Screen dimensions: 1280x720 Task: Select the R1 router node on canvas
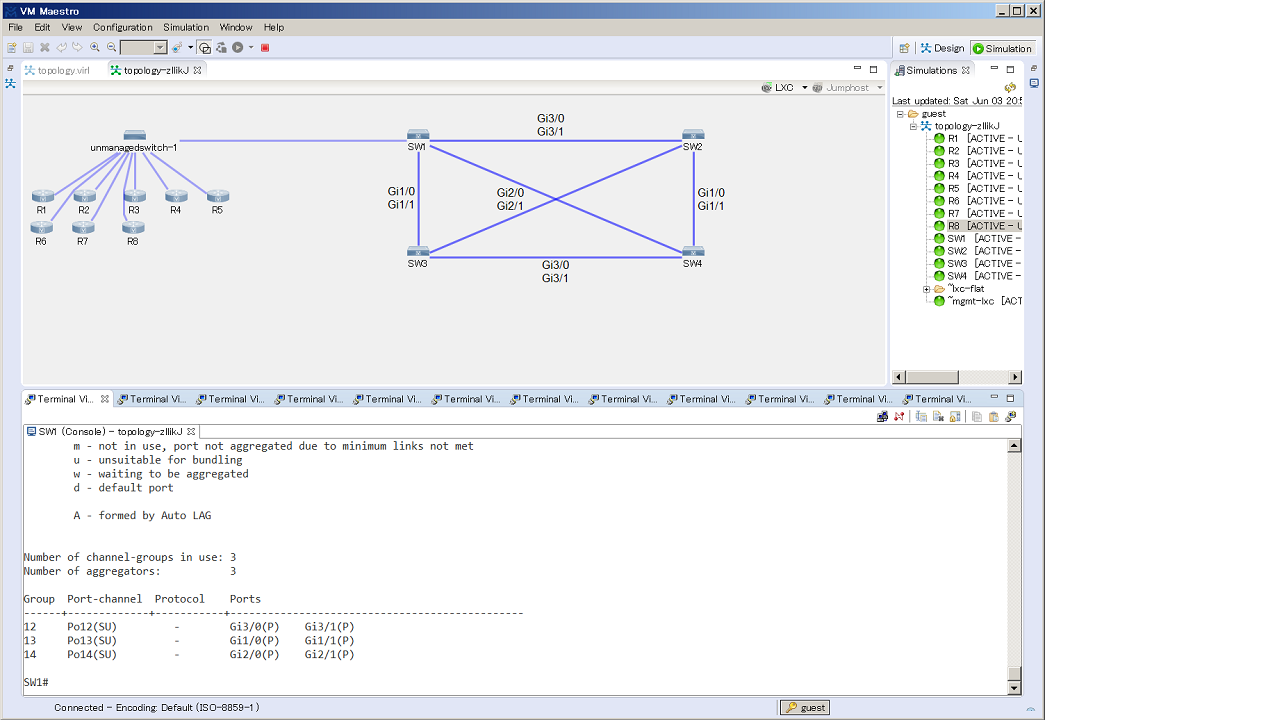41,197
